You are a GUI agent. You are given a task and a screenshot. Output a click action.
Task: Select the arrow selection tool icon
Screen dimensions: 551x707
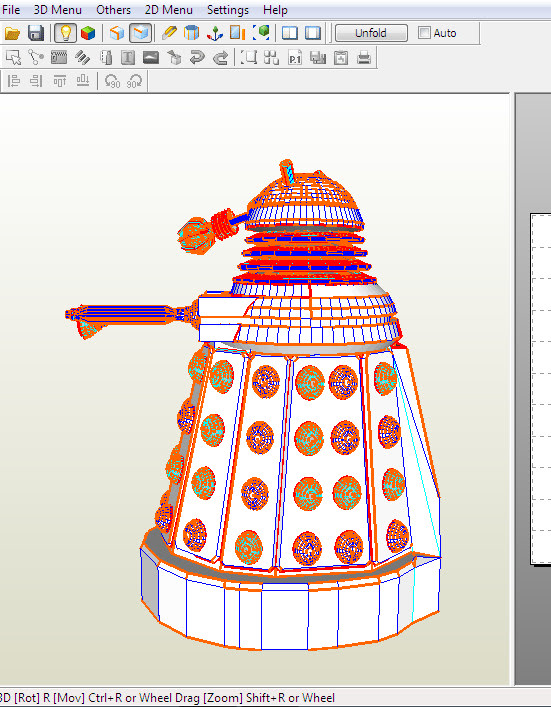coord(13,58)
